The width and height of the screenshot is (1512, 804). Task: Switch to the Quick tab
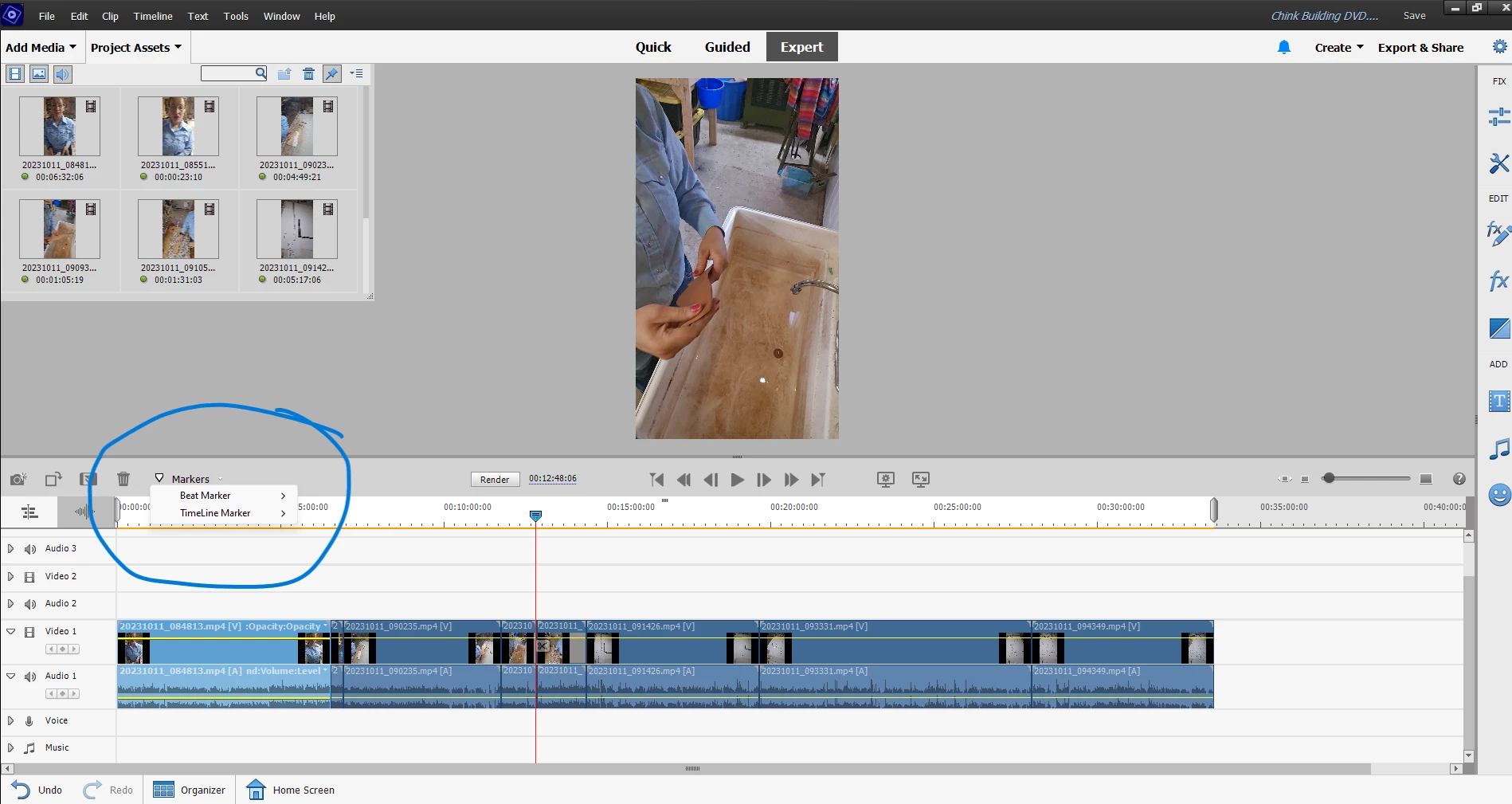coord(653,47)
